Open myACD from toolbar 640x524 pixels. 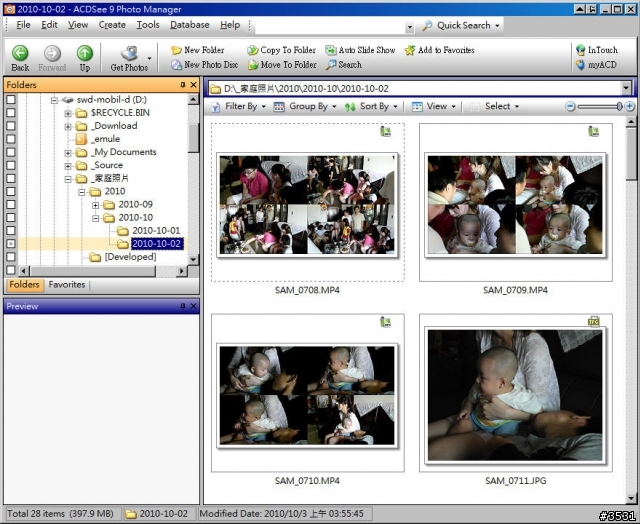point(596,64)
